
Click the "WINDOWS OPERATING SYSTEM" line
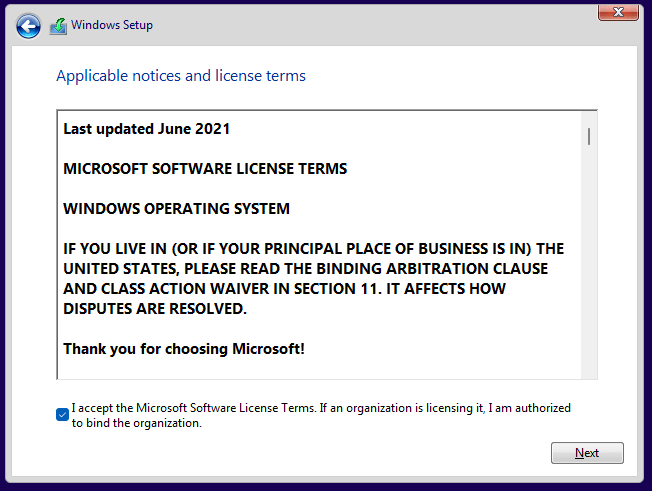176,209
